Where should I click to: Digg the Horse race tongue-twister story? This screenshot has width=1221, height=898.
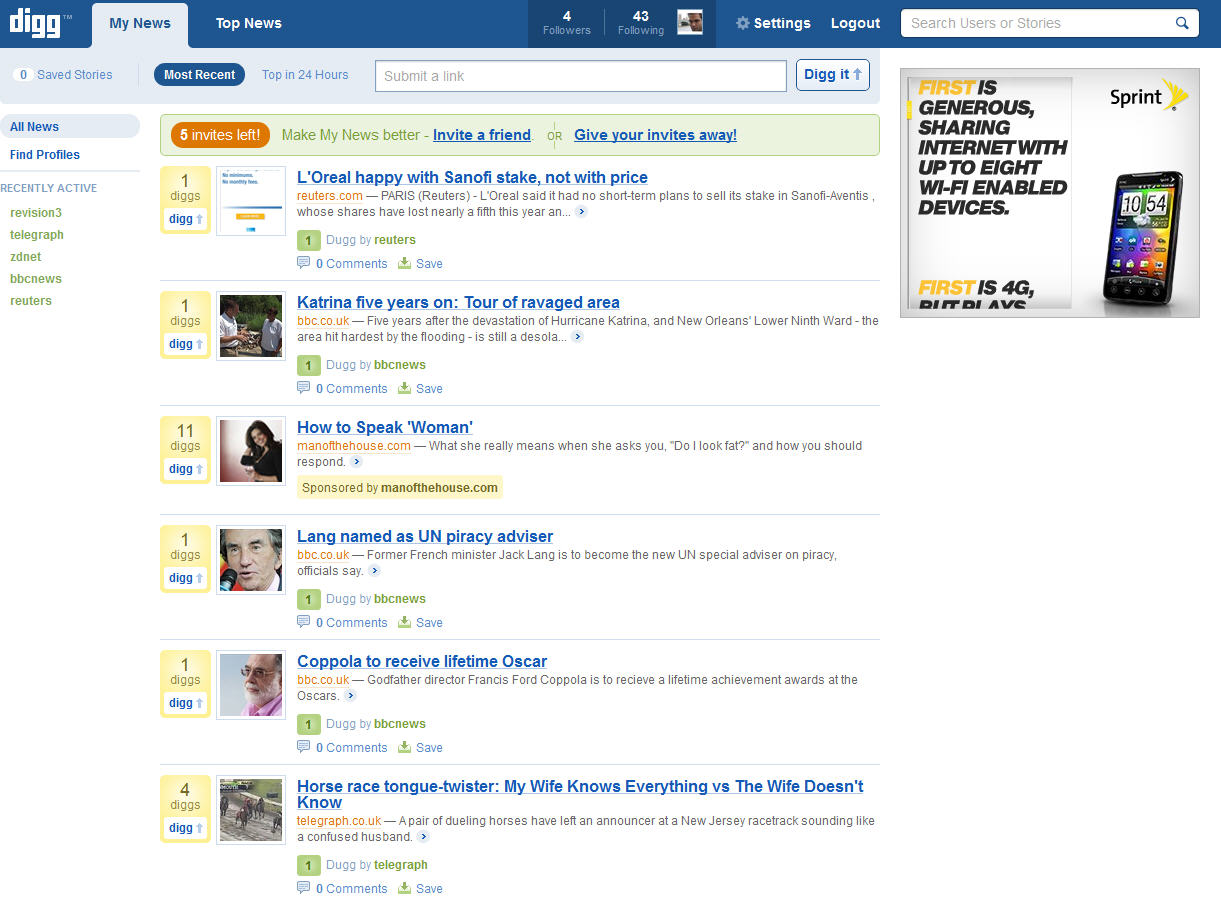[x=185, y=828]
